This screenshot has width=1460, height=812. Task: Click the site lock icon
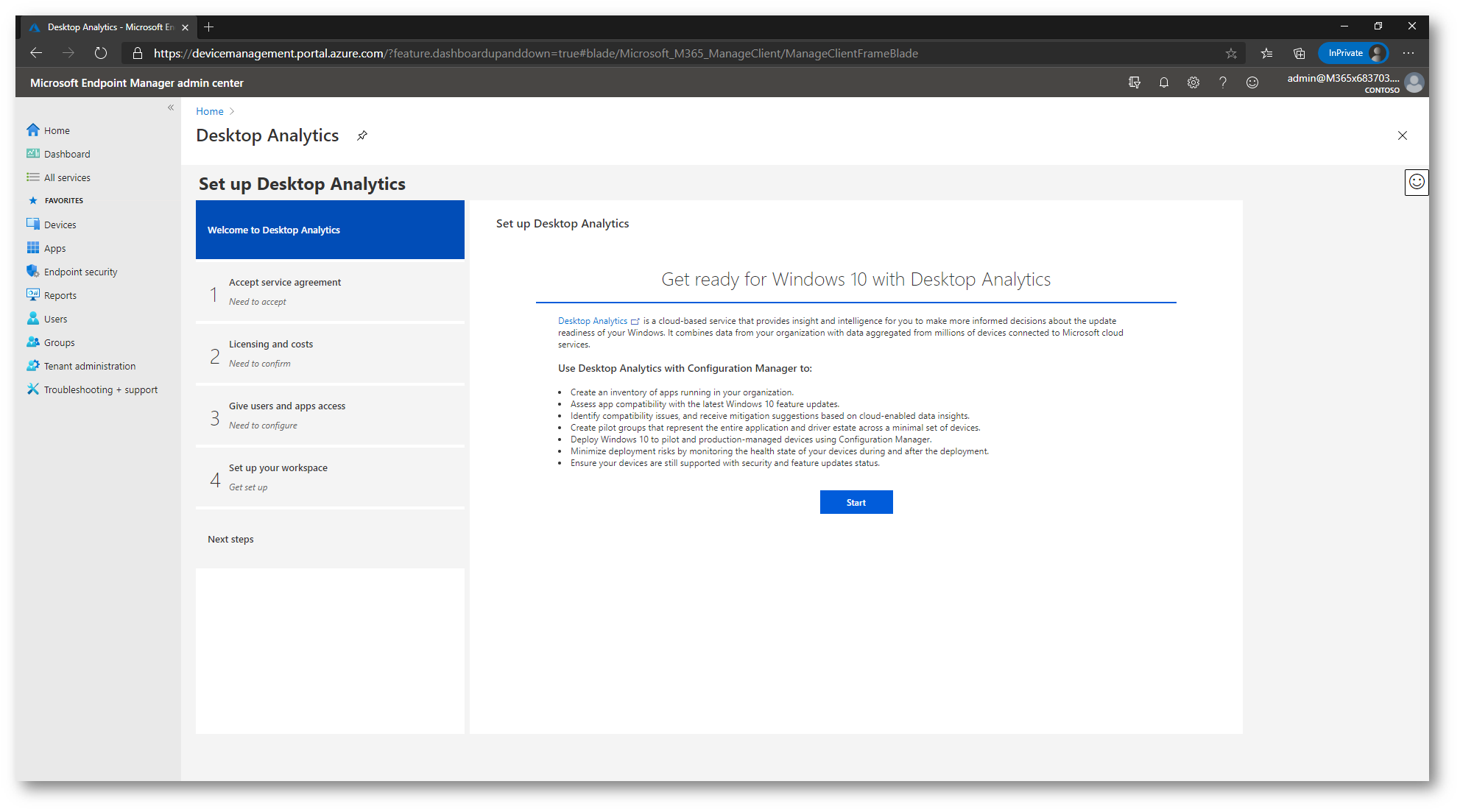[x=137, y=53]
